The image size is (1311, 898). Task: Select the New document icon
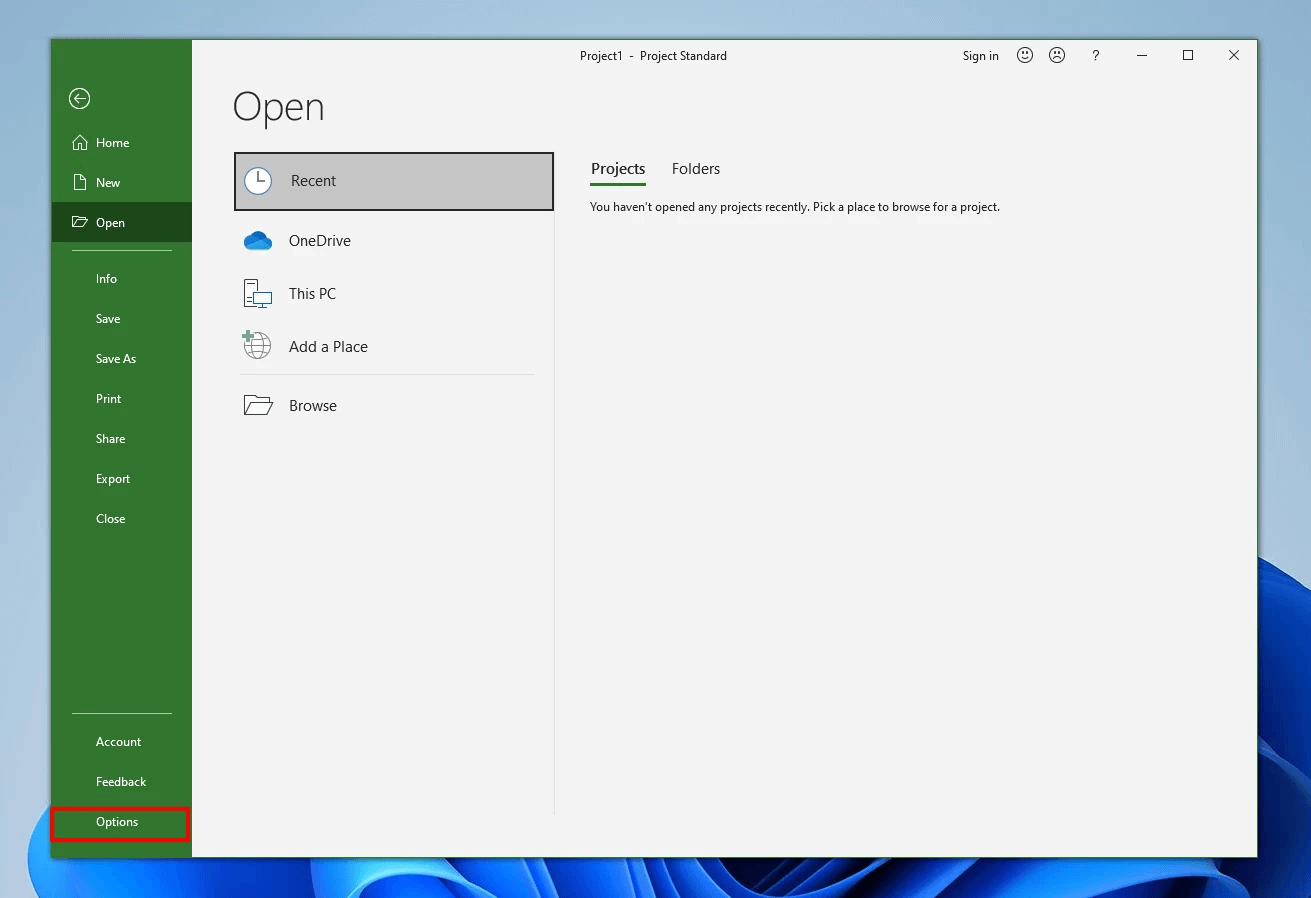[79, 182]
